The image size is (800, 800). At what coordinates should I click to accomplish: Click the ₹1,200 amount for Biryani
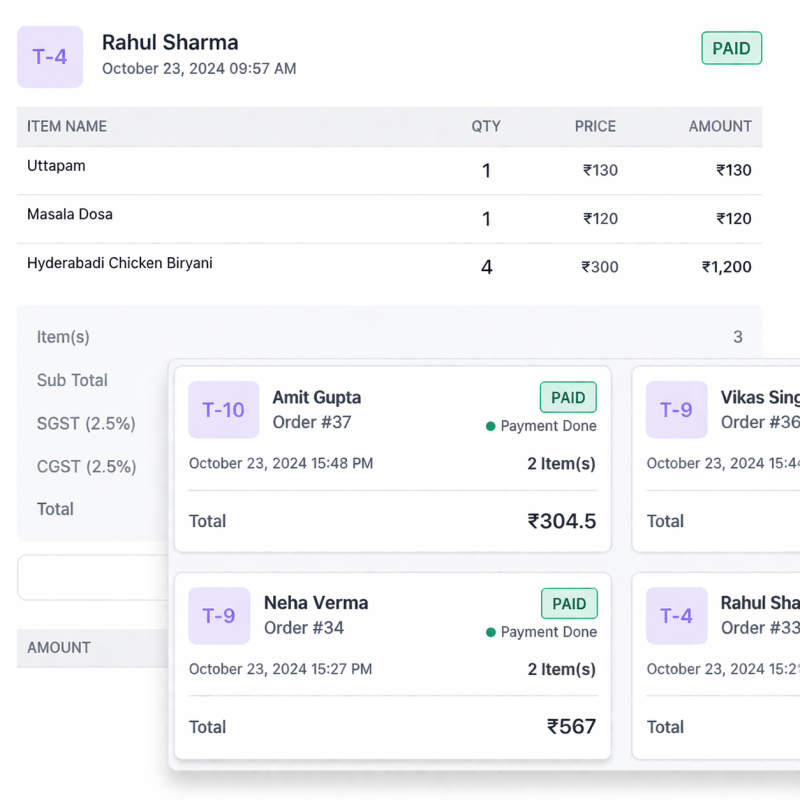[727, 267]
